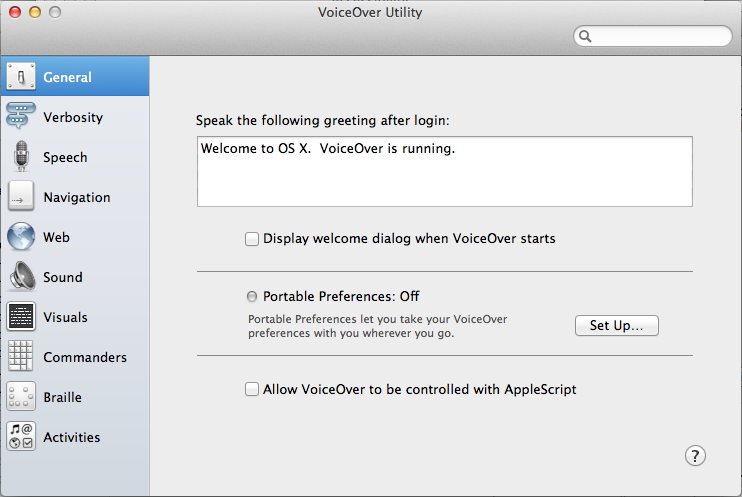Open Navigation via its arrow key icon

[x=21, y=196]
